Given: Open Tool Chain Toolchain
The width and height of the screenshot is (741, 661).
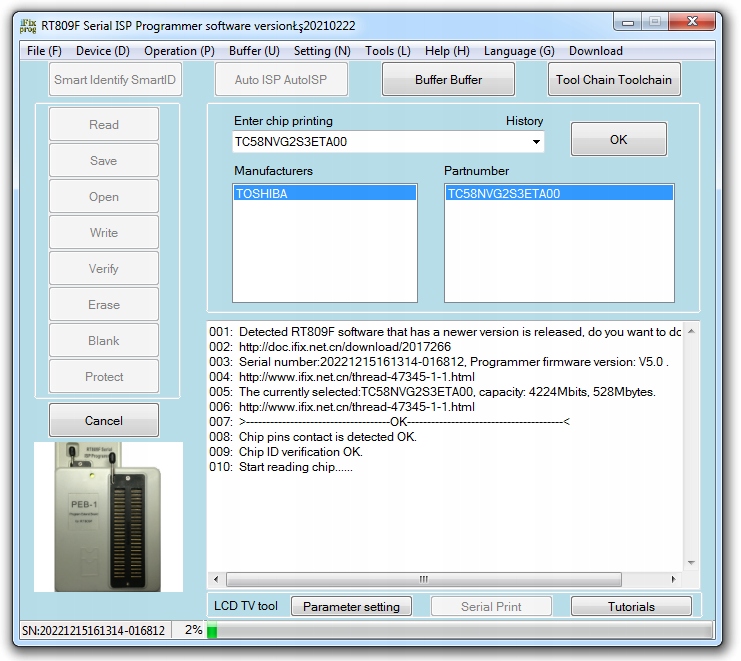Looking at the screenshot, I should click(x=614, y=79).
